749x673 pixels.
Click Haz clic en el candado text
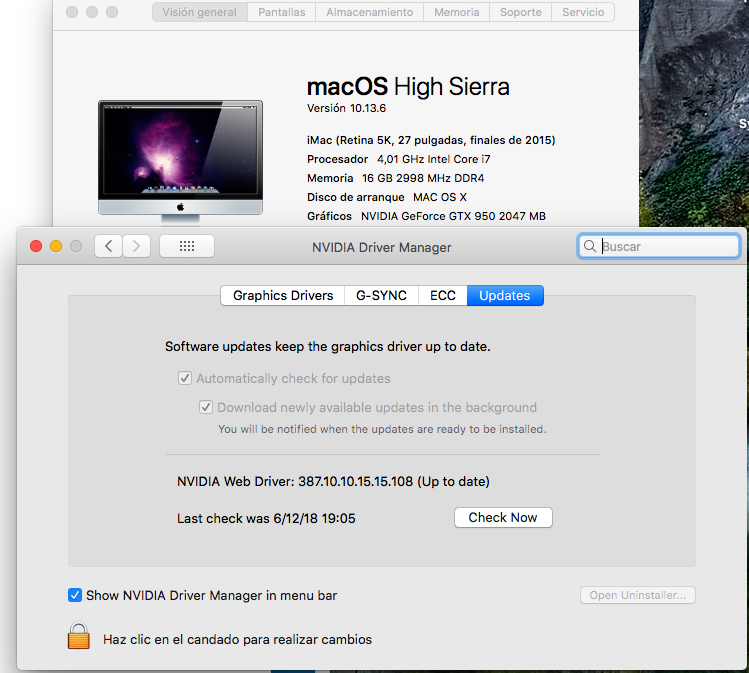click(x=237, y=640)
